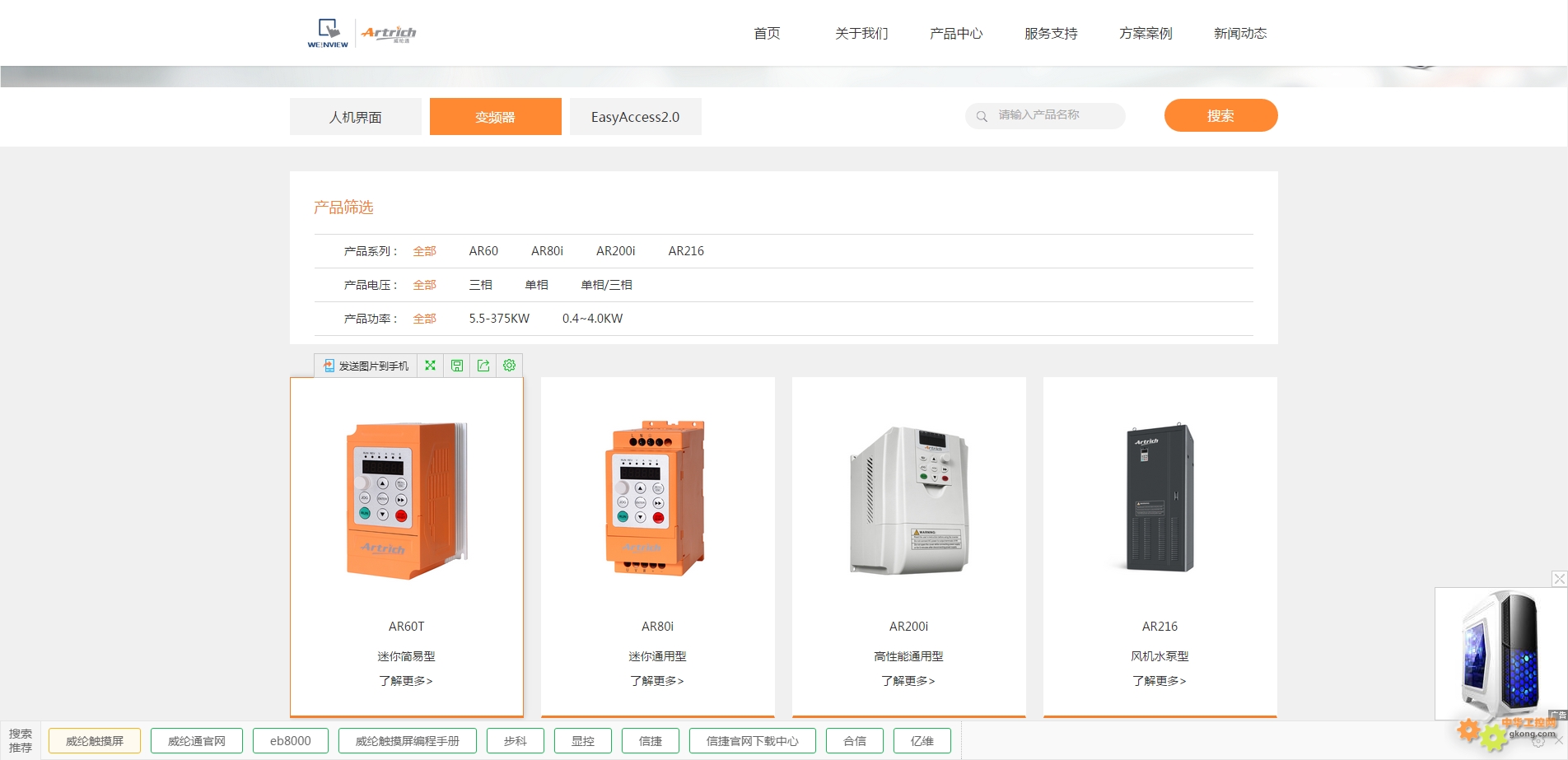Filter power by 5.5-375KW
This screenshot has height=760, width=1568.
click(x=499, y=319)
